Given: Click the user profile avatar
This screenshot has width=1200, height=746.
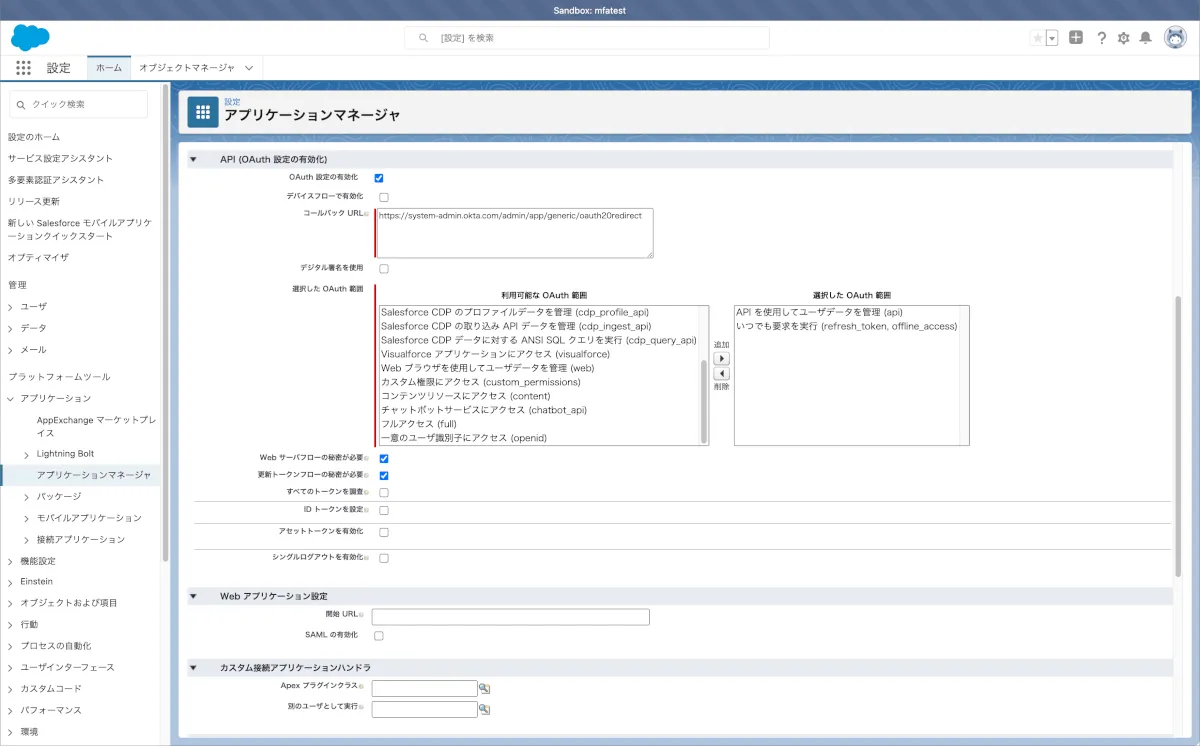Looking at the screenshot, I should pos(1175,38).
